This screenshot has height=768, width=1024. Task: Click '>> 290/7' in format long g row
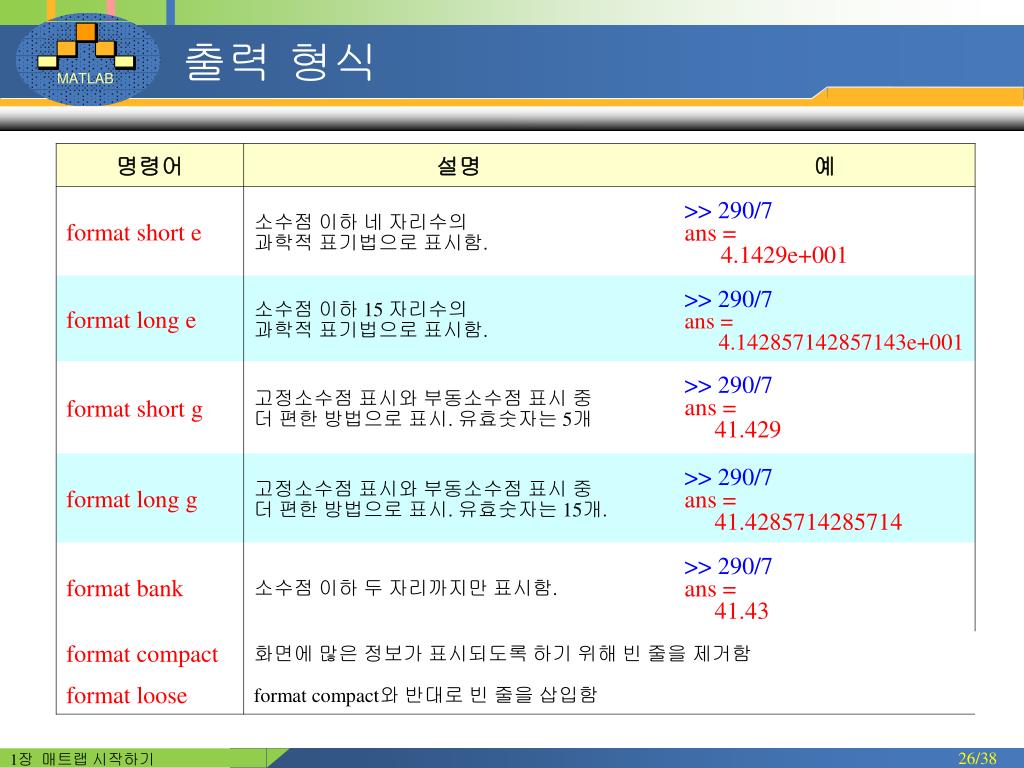pos(728,477)
